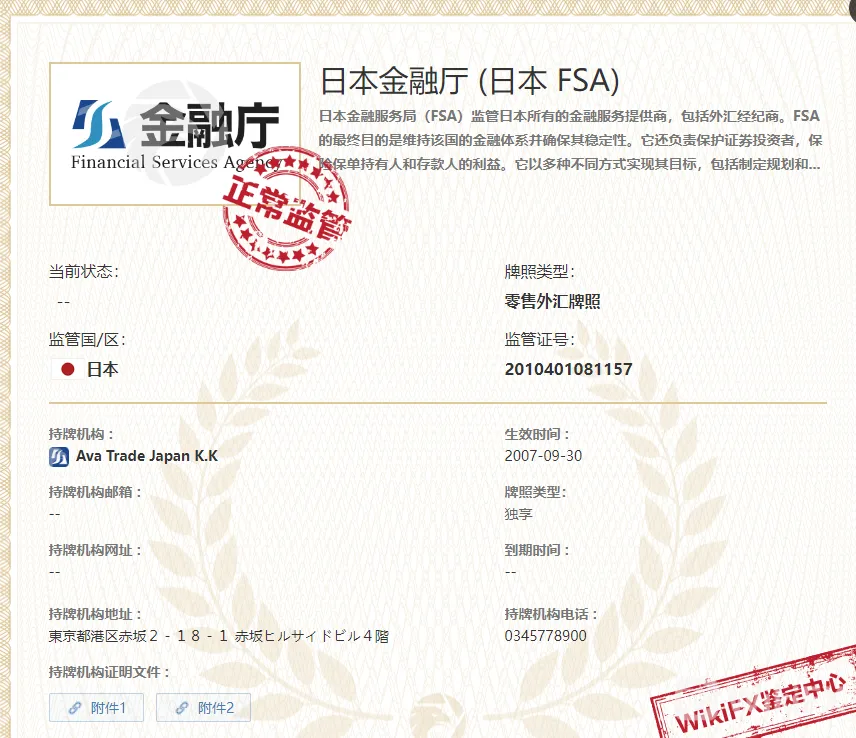Screen dimensions: 856x738
Task: Click the 日本金融厅 (日本 FSA) heading
Action: tap(469, 81)
